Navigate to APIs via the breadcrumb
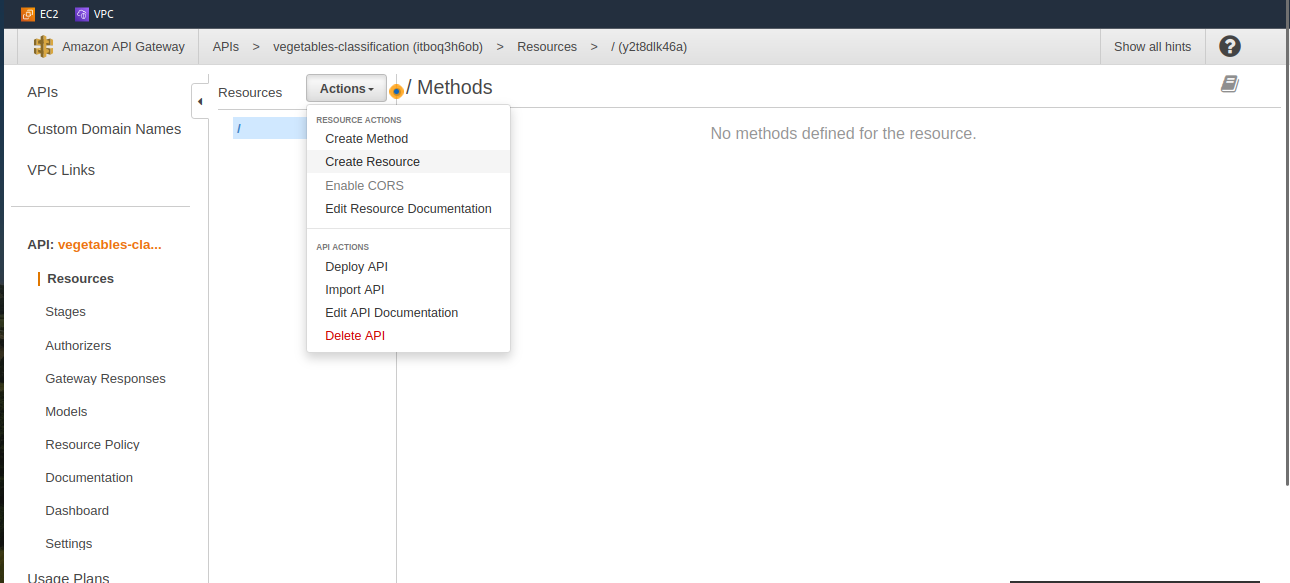Screen dimensions: 1290x583 (226, 46)
